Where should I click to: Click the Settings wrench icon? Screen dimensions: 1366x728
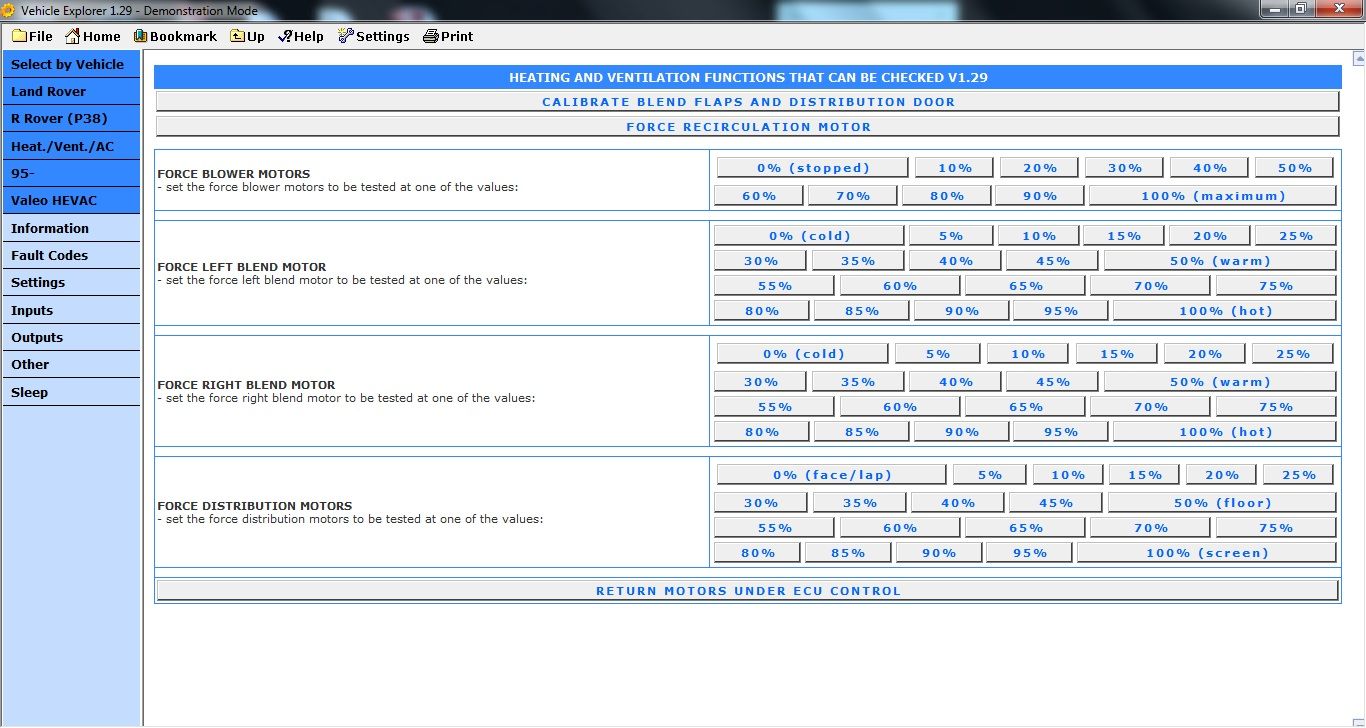pos(346,36)
